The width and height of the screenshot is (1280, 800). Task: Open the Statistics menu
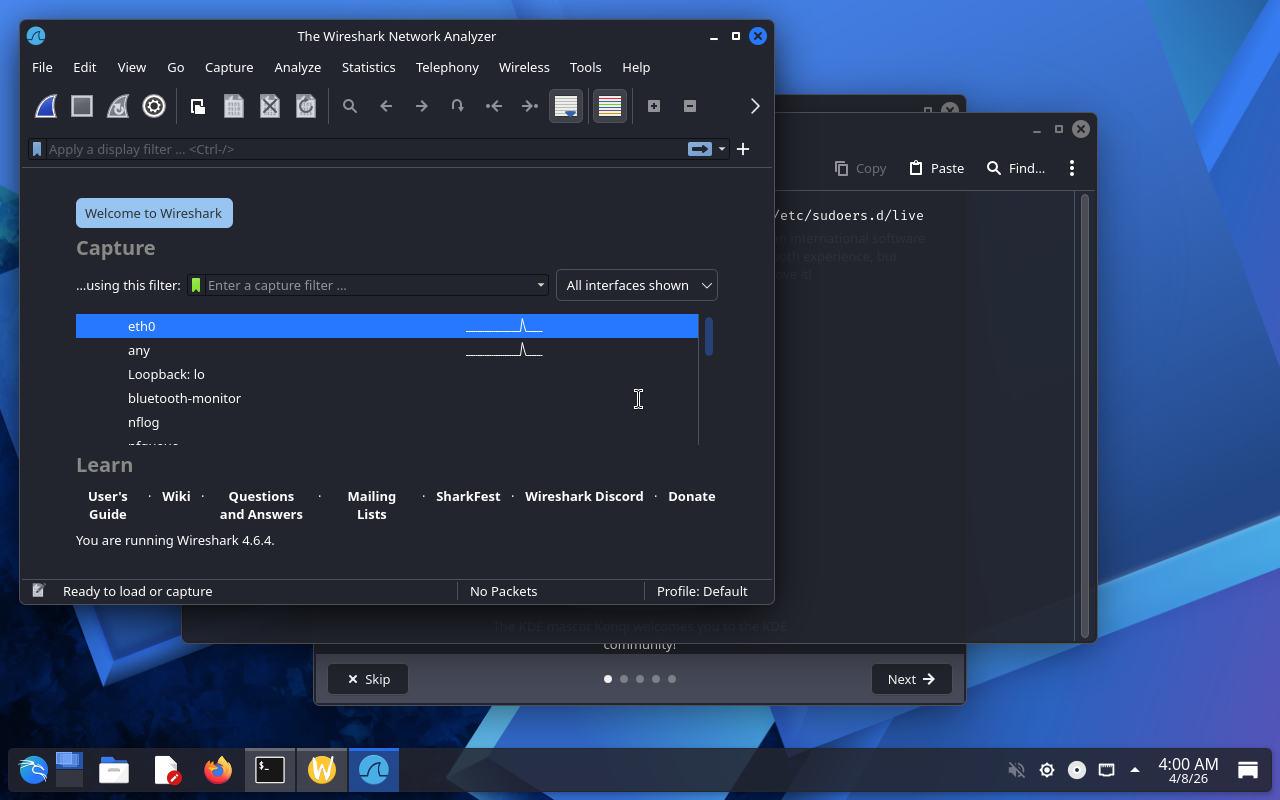(x=368, y=67)
